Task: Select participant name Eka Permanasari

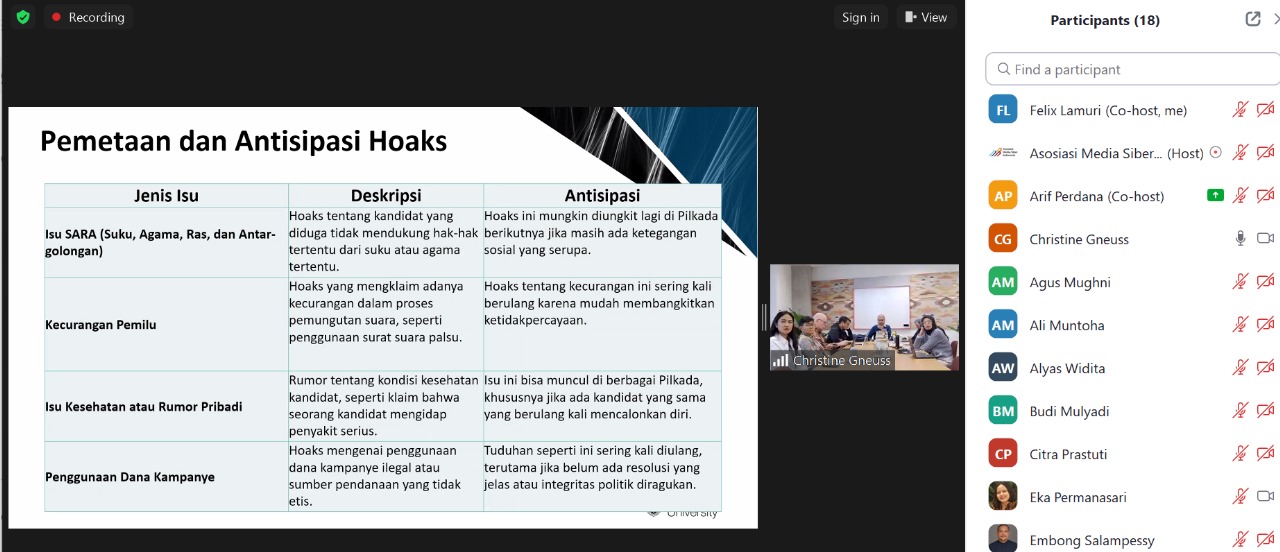Action: pyautogui.click(x=1077, y=497)
